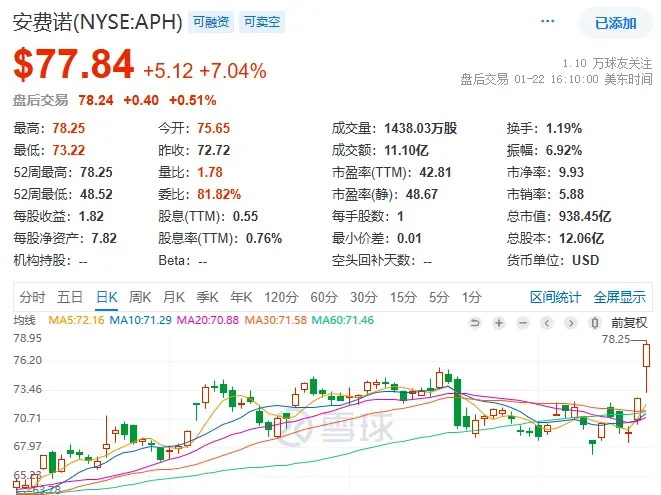
Task: Click the 最低 value 73.22
Action: pos(69,150)
